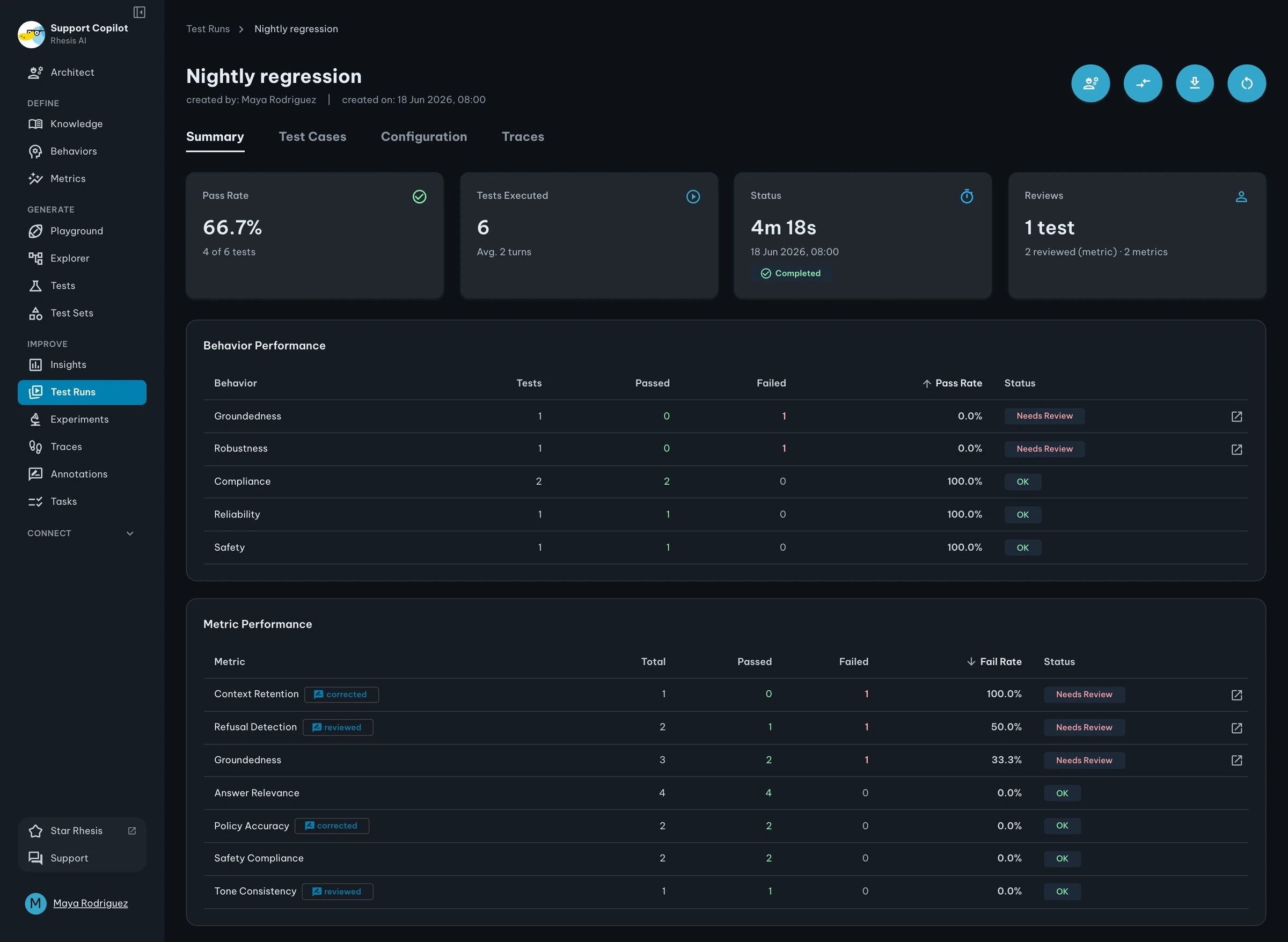Open Metrics in the sidebar
1288x942 pixels.
click(82, 179)
